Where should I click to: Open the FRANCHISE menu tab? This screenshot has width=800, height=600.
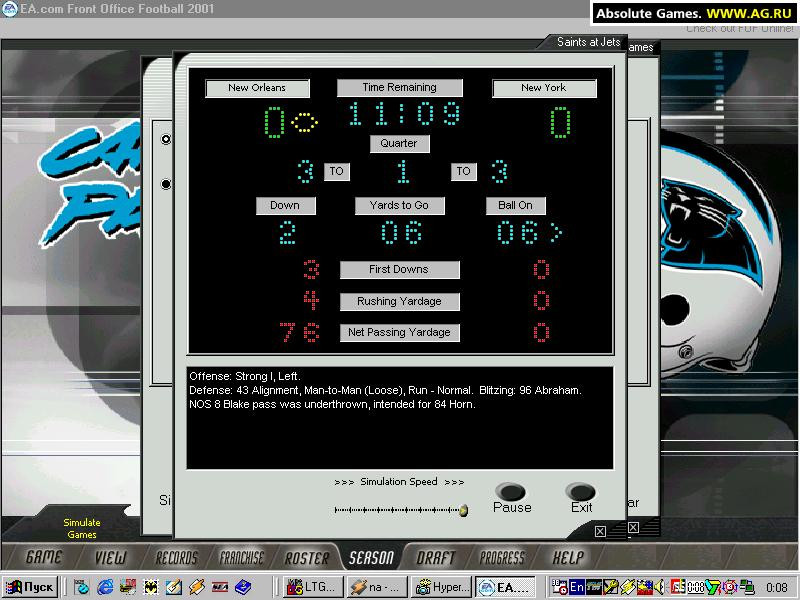(x=241, y=557)
